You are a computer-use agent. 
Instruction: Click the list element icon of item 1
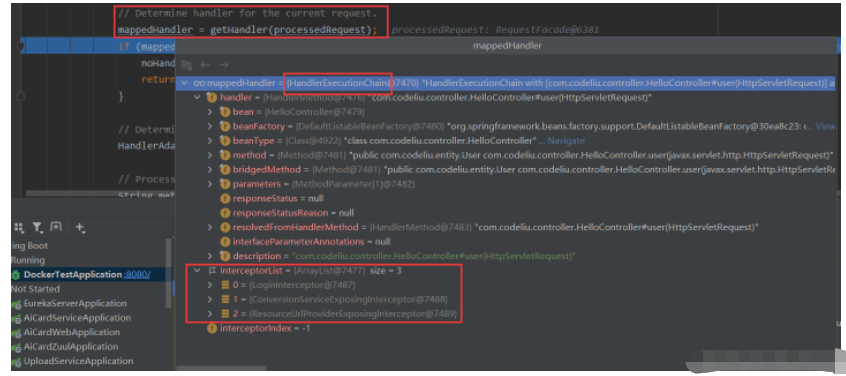tap(225, 299)
